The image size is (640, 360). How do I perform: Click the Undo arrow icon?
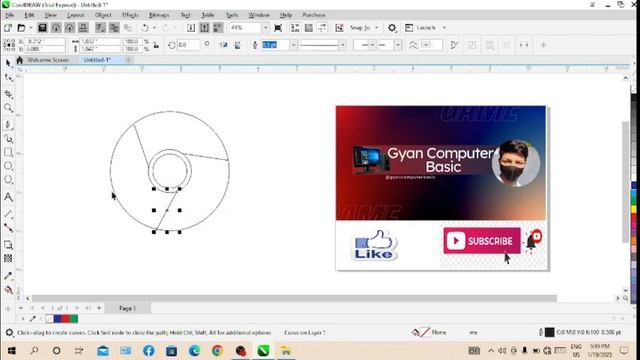click(x=145, y=28)
